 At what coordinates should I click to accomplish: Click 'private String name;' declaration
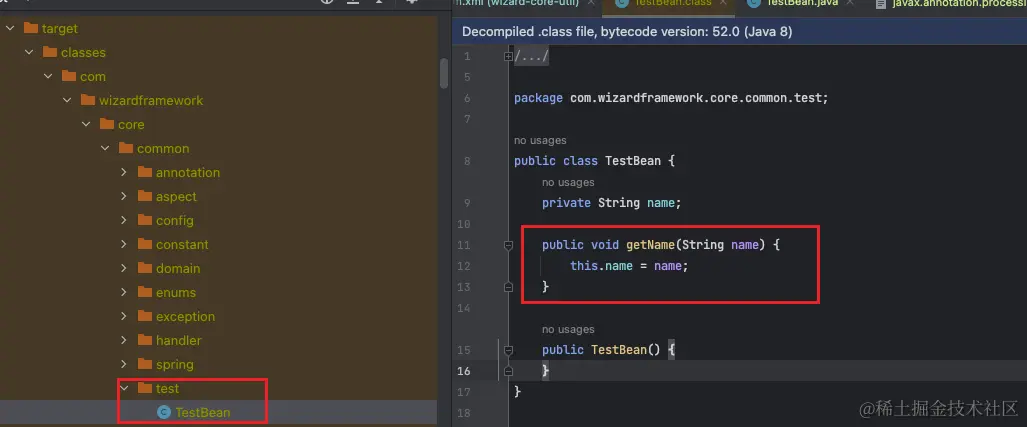pos(612,203)
